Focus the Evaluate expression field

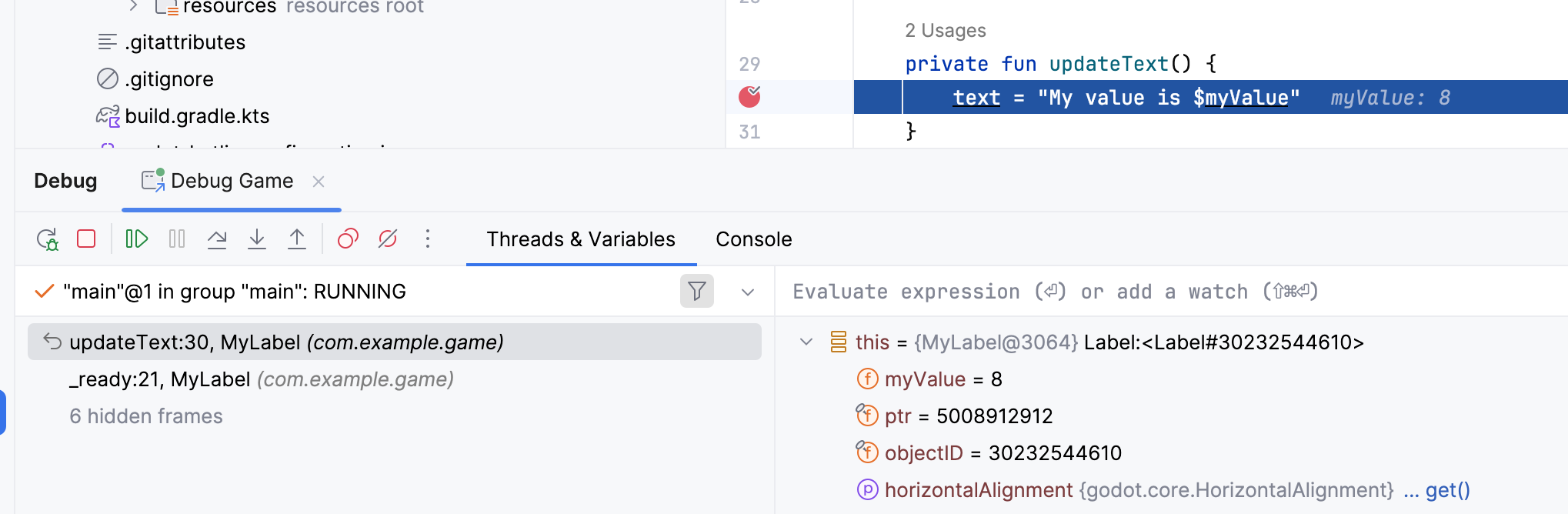(1169, 292)
